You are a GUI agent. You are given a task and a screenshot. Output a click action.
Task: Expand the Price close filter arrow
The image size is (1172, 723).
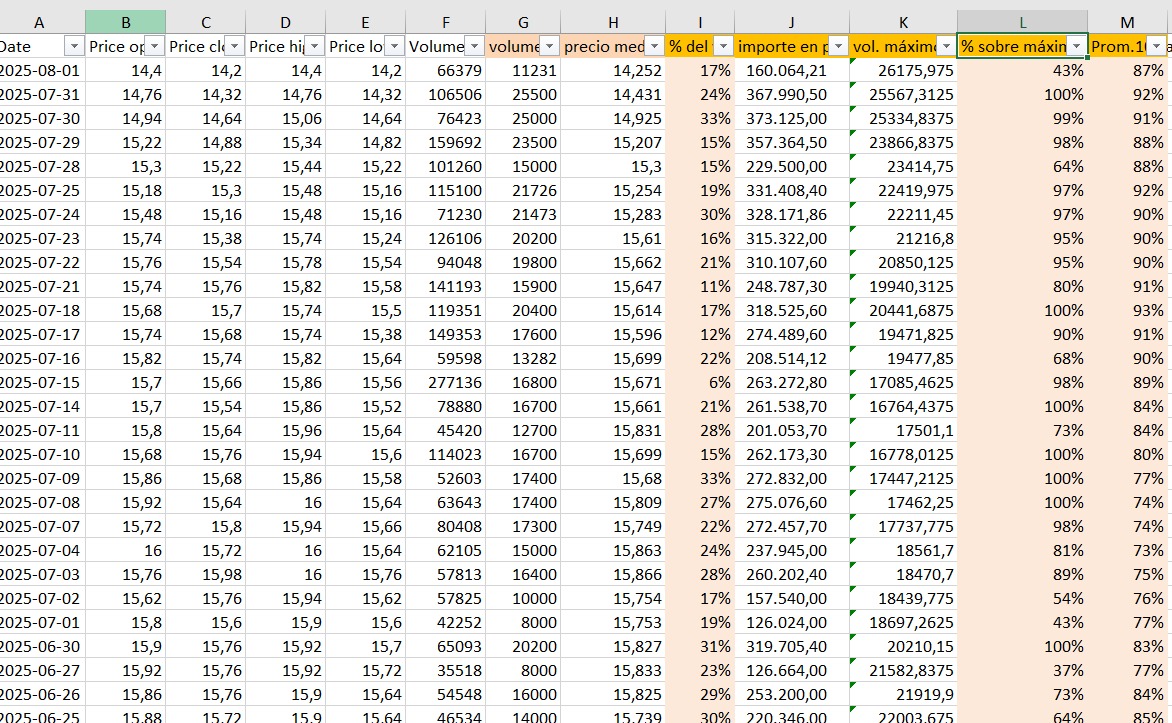pos(233,47)
